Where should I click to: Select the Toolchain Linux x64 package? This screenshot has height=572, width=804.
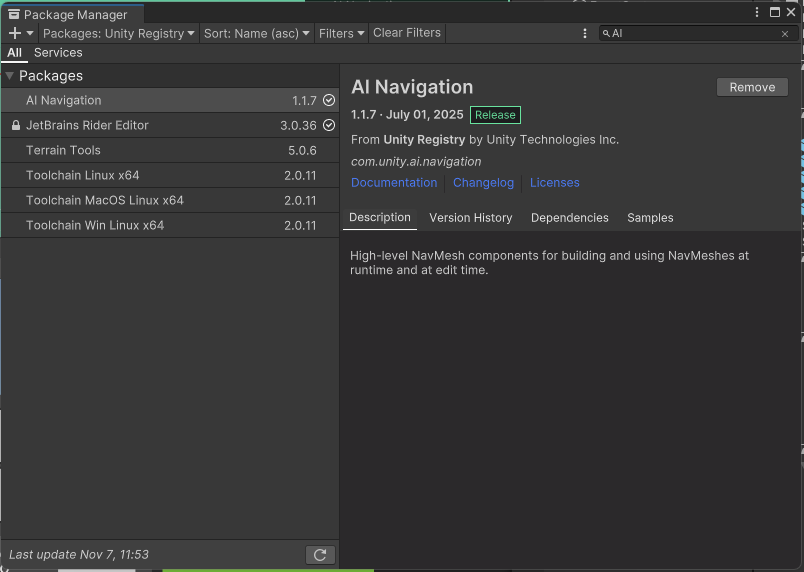(x=170, y=175)
